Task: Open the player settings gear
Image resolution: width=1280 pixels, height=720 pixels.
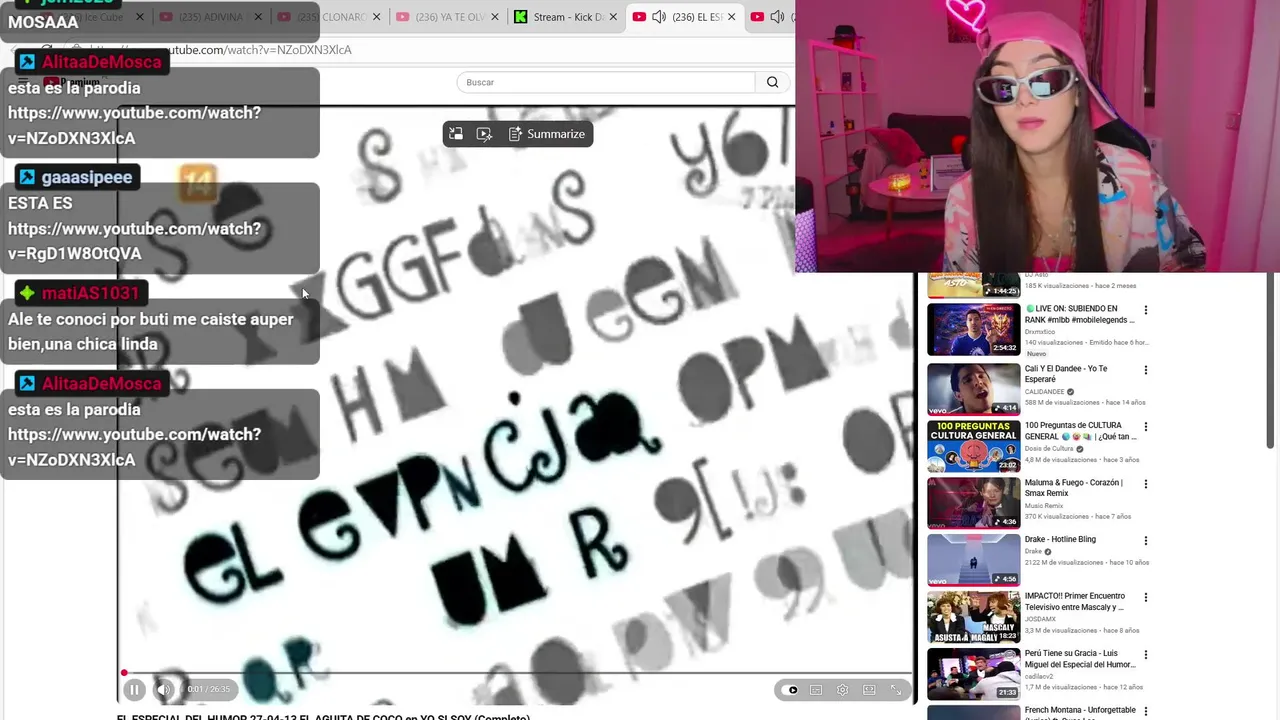Action: (x=842, y=690)
